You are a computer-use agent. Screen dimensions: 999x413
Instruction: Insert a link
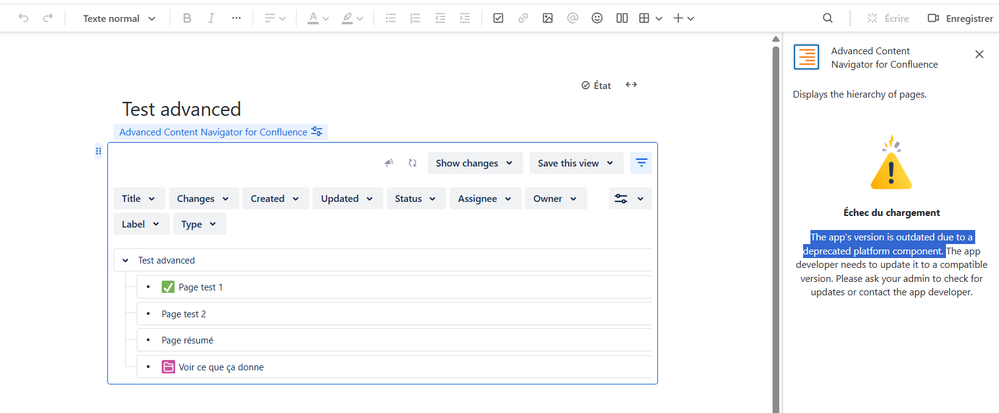point(523,18)
